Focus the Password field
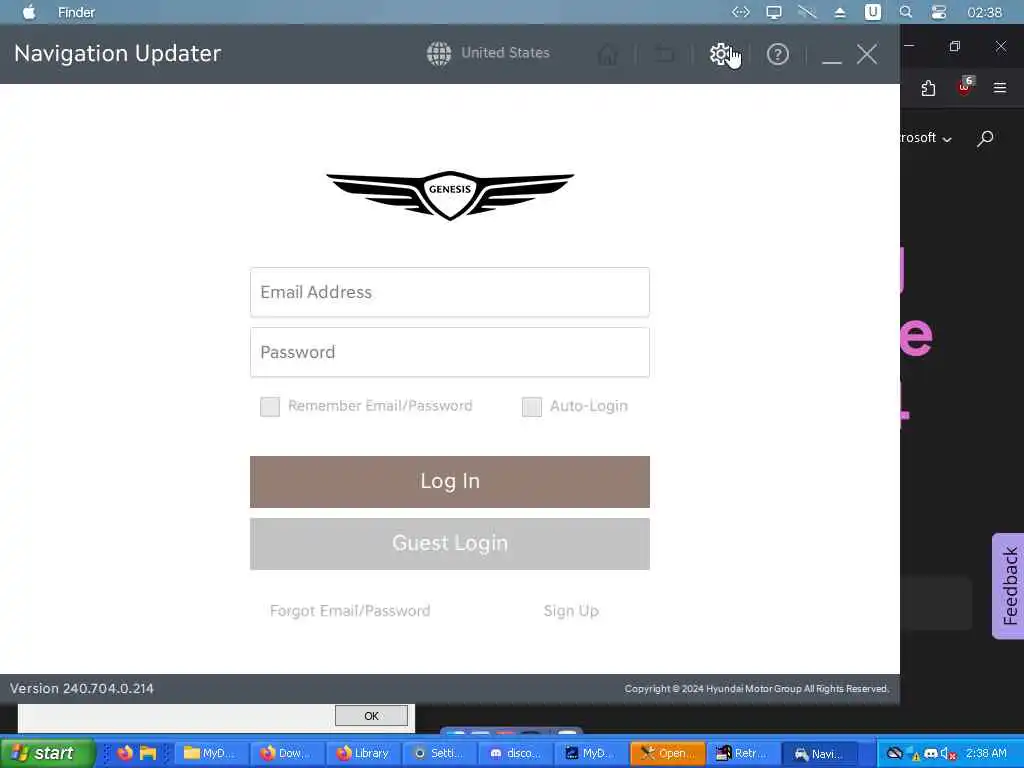The height and width of the screenshot is (768, 1024). (x=449, y=352)
